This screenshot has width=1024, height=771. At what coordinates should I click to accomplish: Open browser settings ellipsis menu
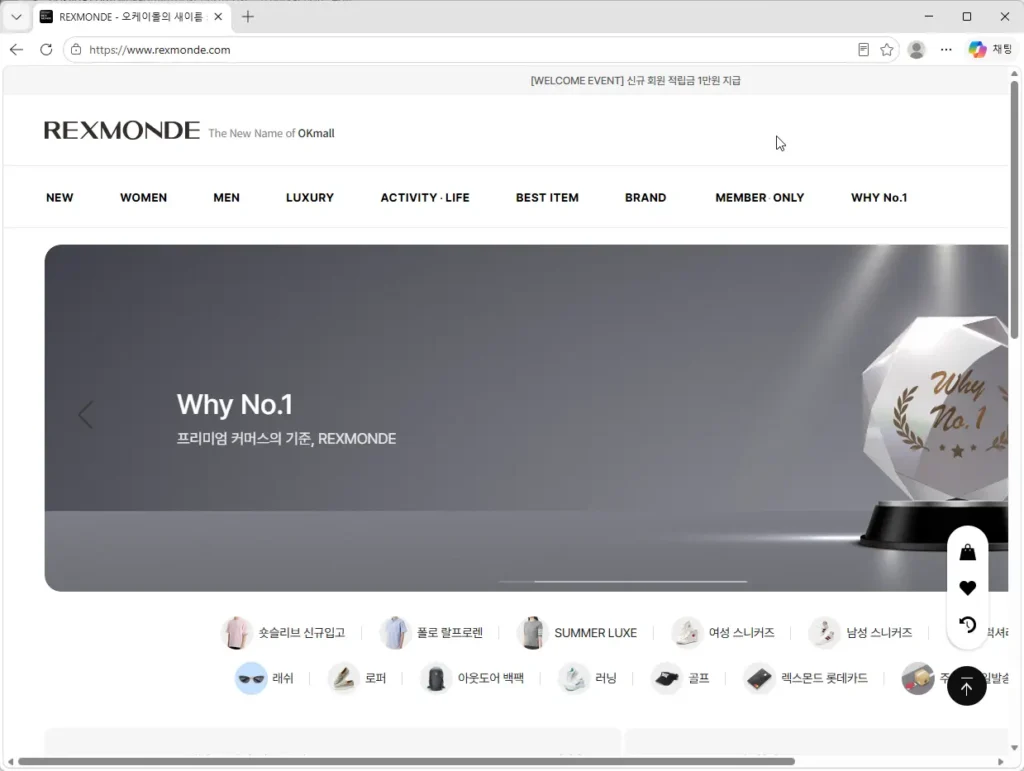click(x=946, y=50)
